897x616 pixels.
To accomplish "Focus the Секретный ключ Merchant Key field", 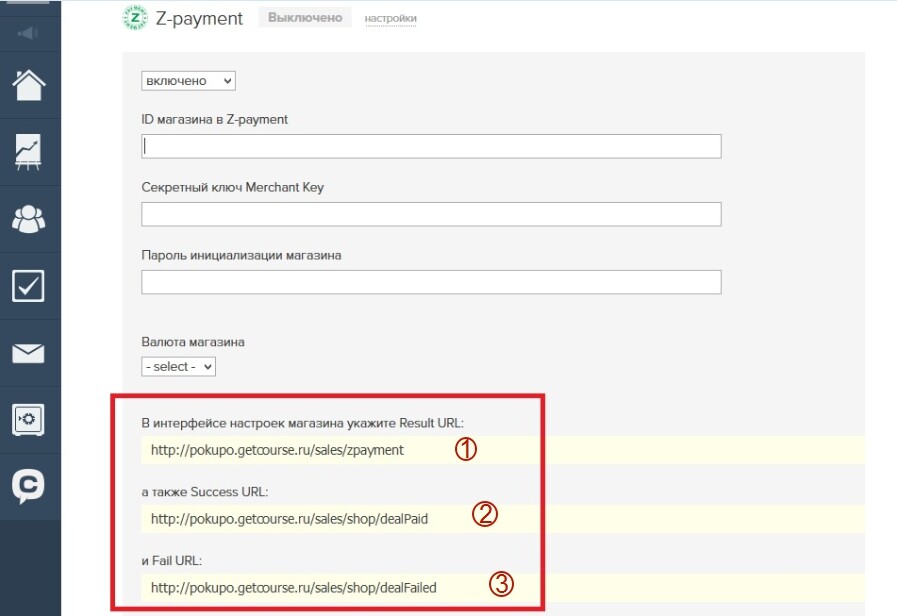I will (x=431, y=214).
